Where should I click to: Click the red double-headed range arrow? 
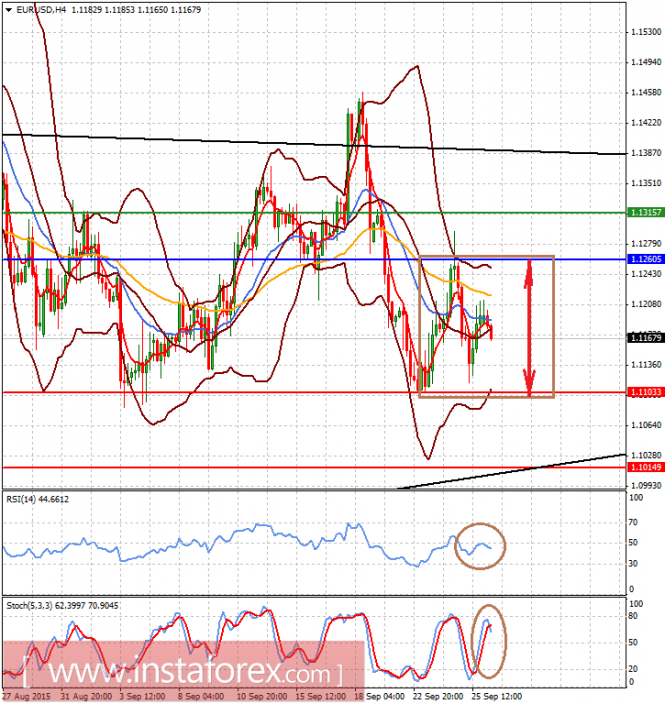pos(529,328)
